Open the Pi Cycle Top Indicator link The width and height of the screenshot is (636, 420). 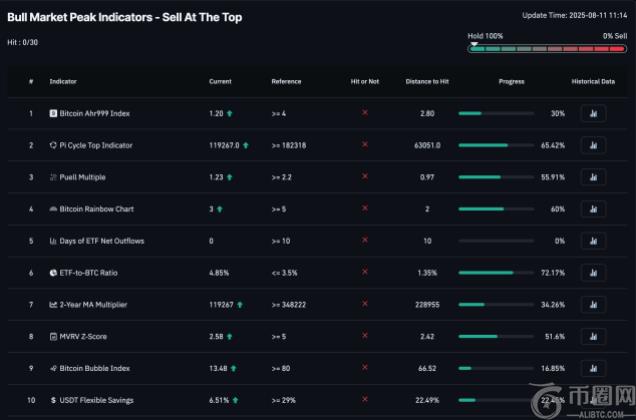97,145
